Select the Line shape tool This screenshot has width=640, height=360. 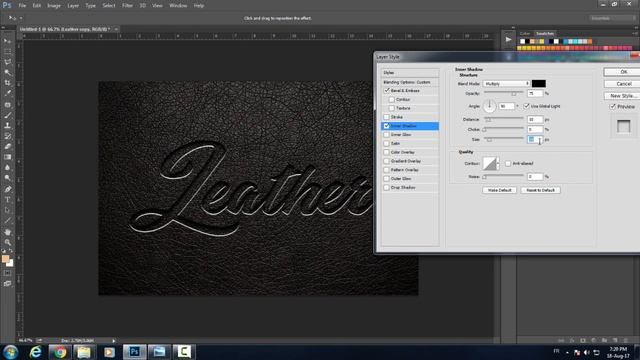click(x=7, y=221)
